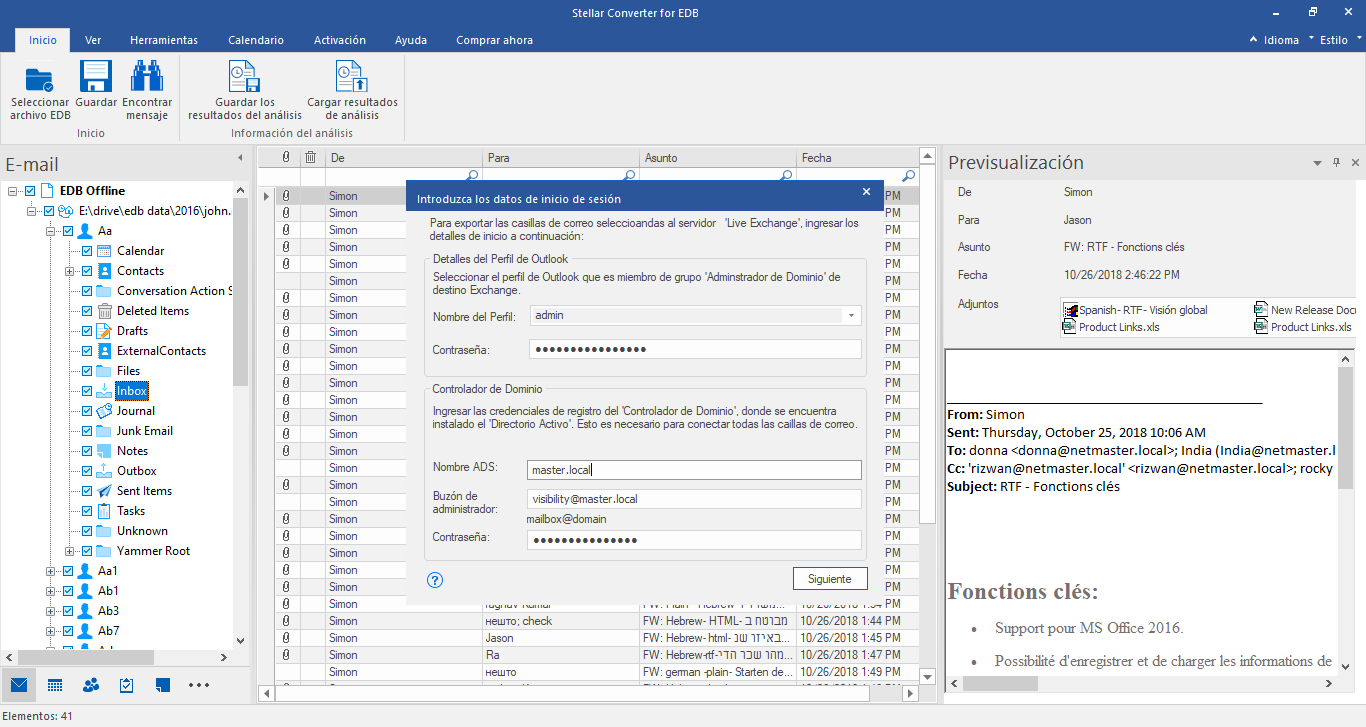
Task: Toggle Sent Items checkbox
Action: tap(87, 491)
